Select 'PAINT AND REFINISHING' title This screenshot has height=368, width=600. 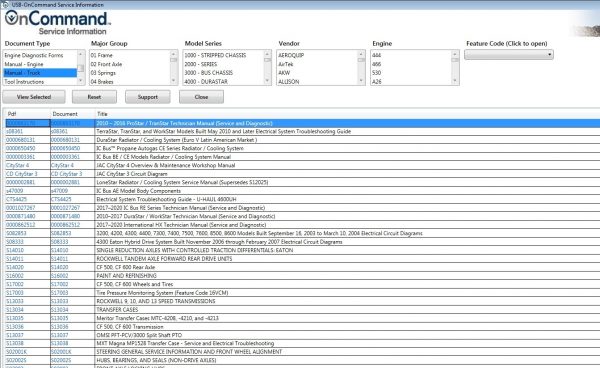127,276
